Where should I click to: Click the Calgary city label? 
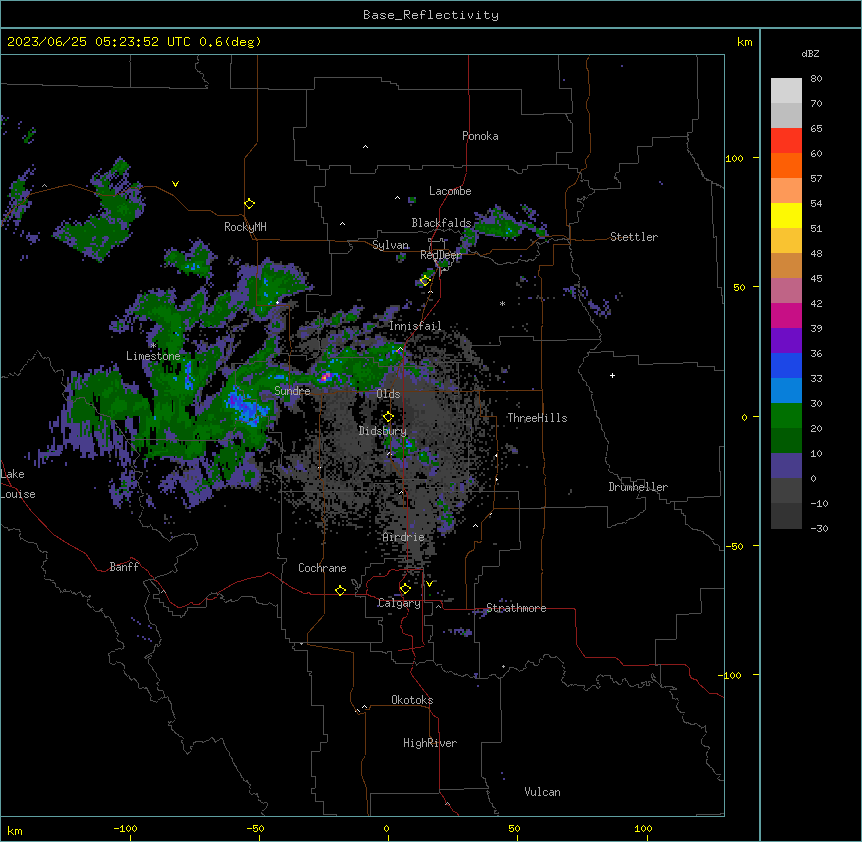point(399,603)
